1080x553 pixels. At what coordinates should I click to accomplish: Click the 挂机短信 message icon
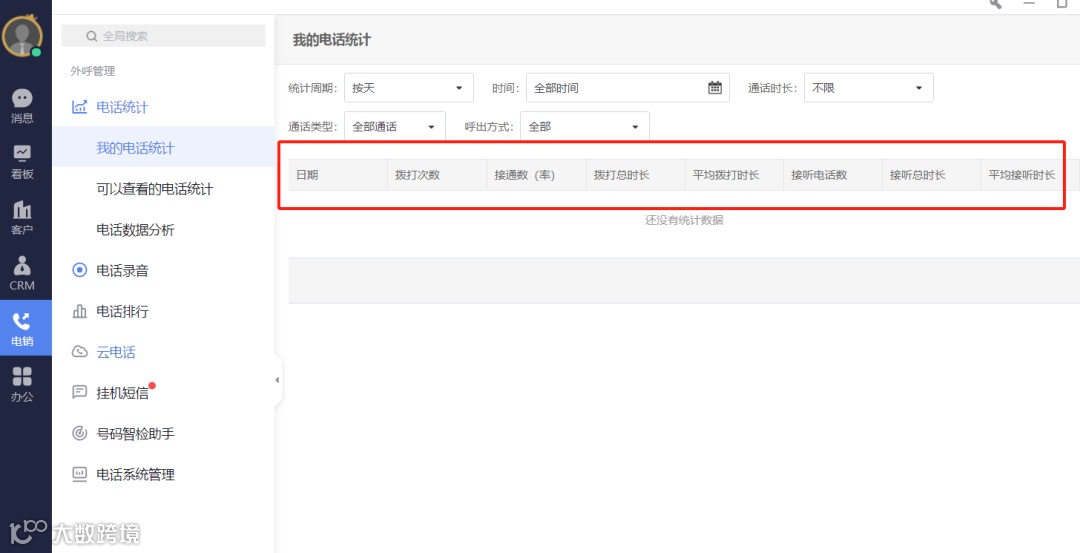(80, 393)
